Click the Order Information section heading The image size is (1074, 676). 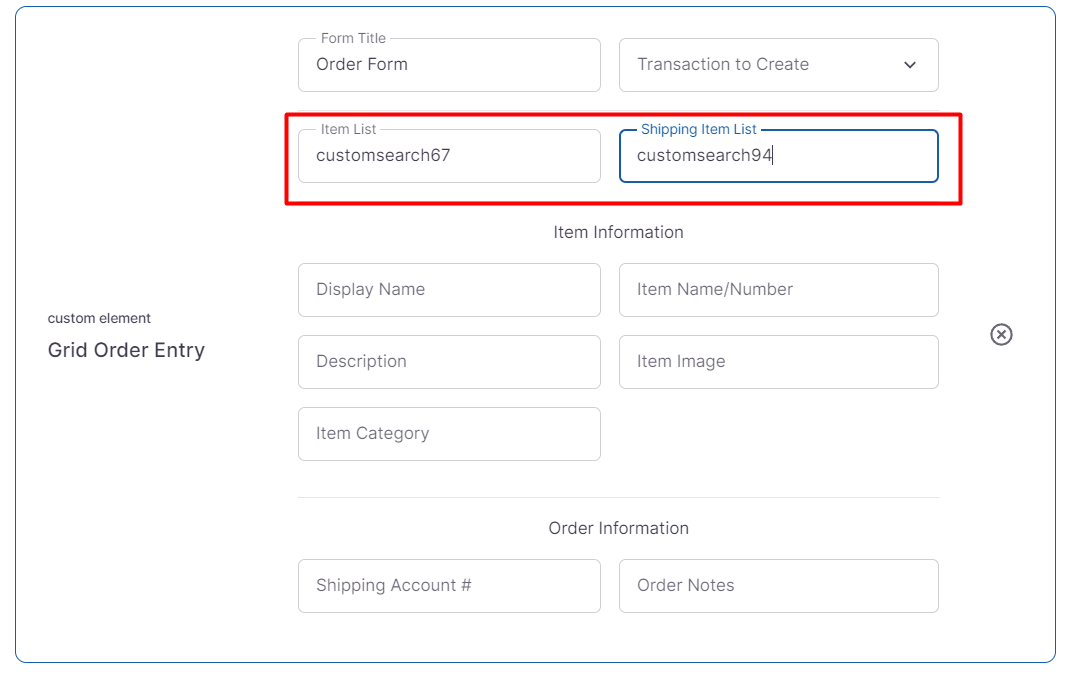618,528
